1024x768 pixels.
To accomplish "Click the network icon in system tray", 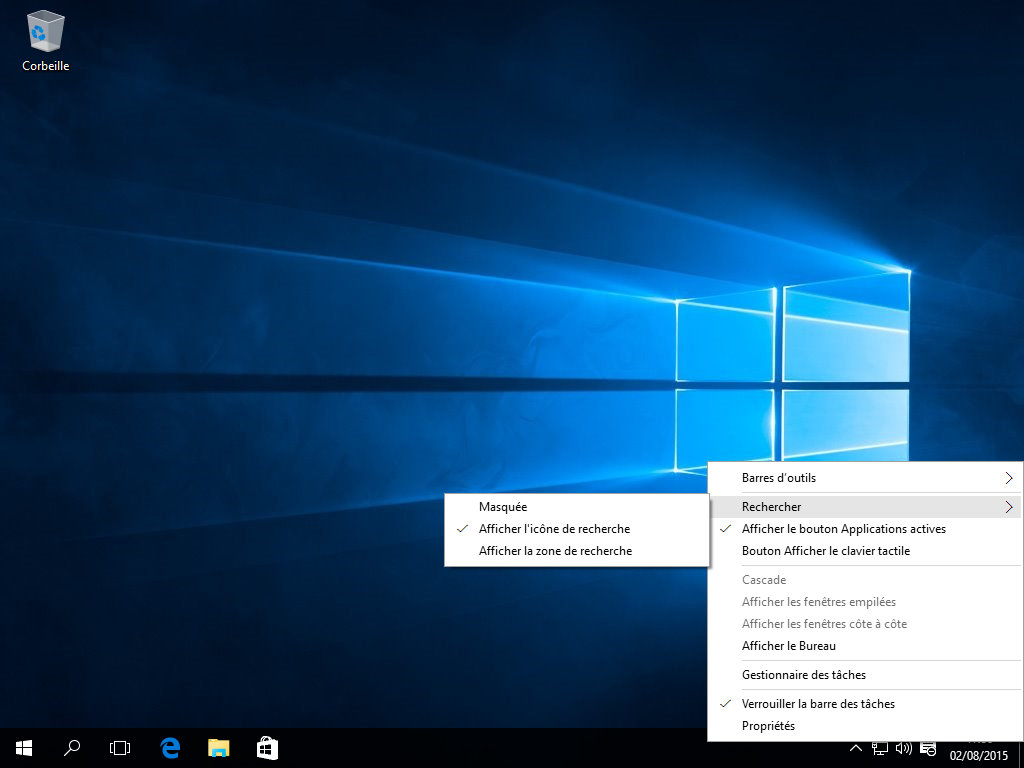I will (x=880, y=747).
